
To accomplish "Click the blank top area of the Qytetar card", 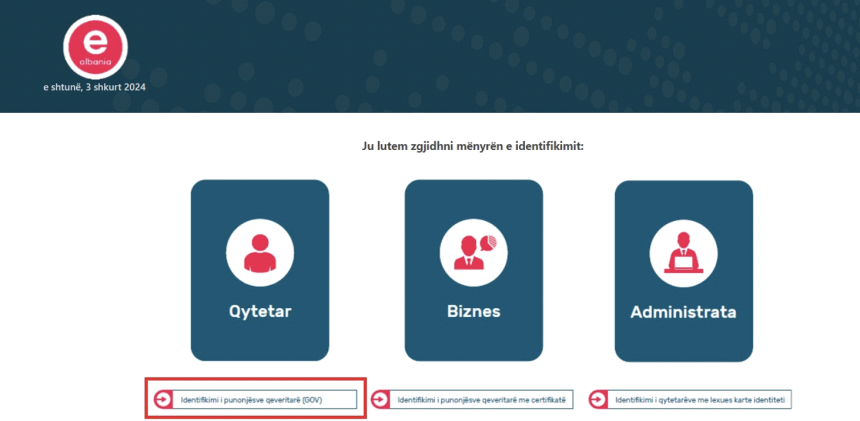I will pos(259,195).
